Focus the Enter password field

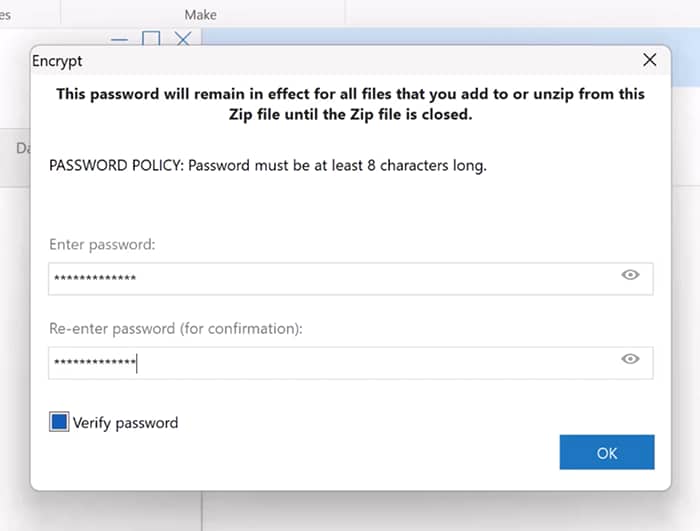pyautogui.click(x=330, y=278)
